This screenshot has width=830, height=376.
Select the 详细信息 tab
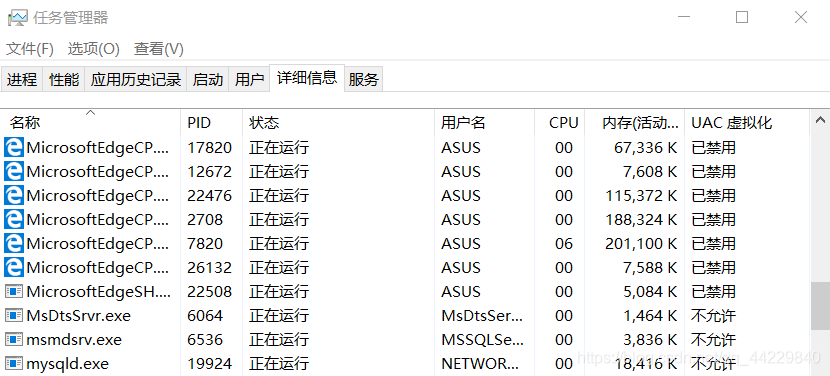307,78
